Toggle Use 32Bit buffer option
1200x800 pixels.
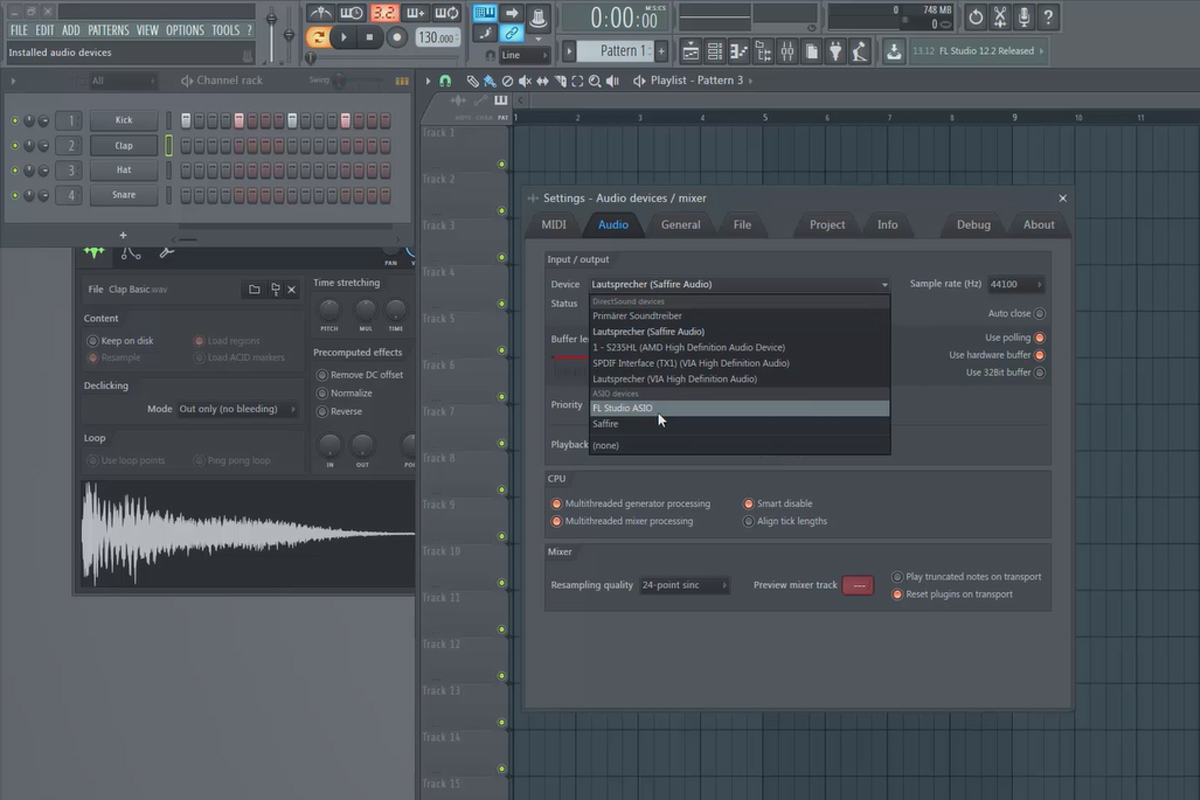(1039, 372)
